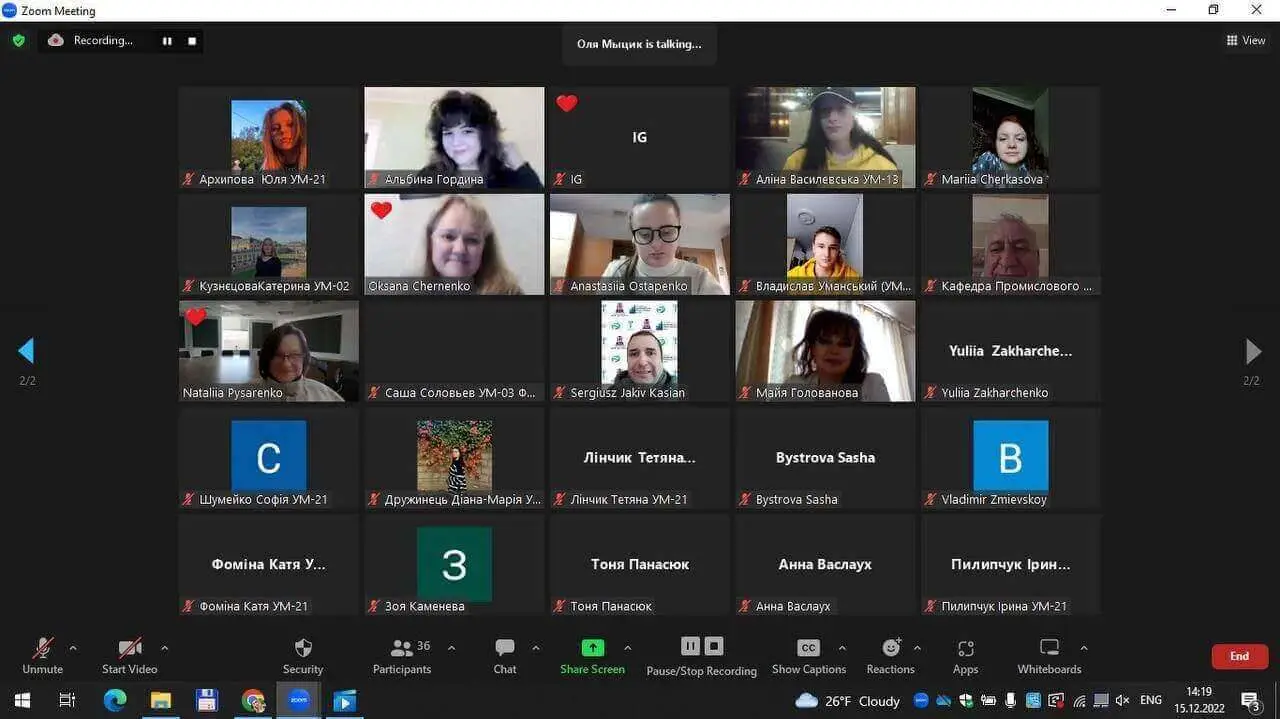The width and height of the screenshot is (1280, 719).
Task: Click the green encryption shield icon
Action: pyautogui.click(x=18, y=41)
